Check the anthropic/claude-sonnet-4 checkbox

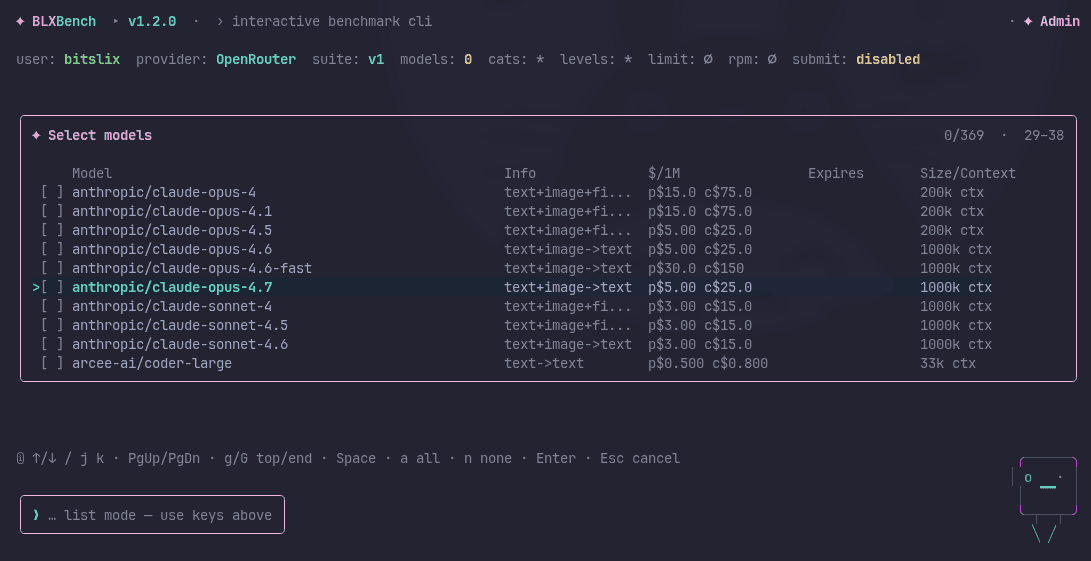pos(52,306)
